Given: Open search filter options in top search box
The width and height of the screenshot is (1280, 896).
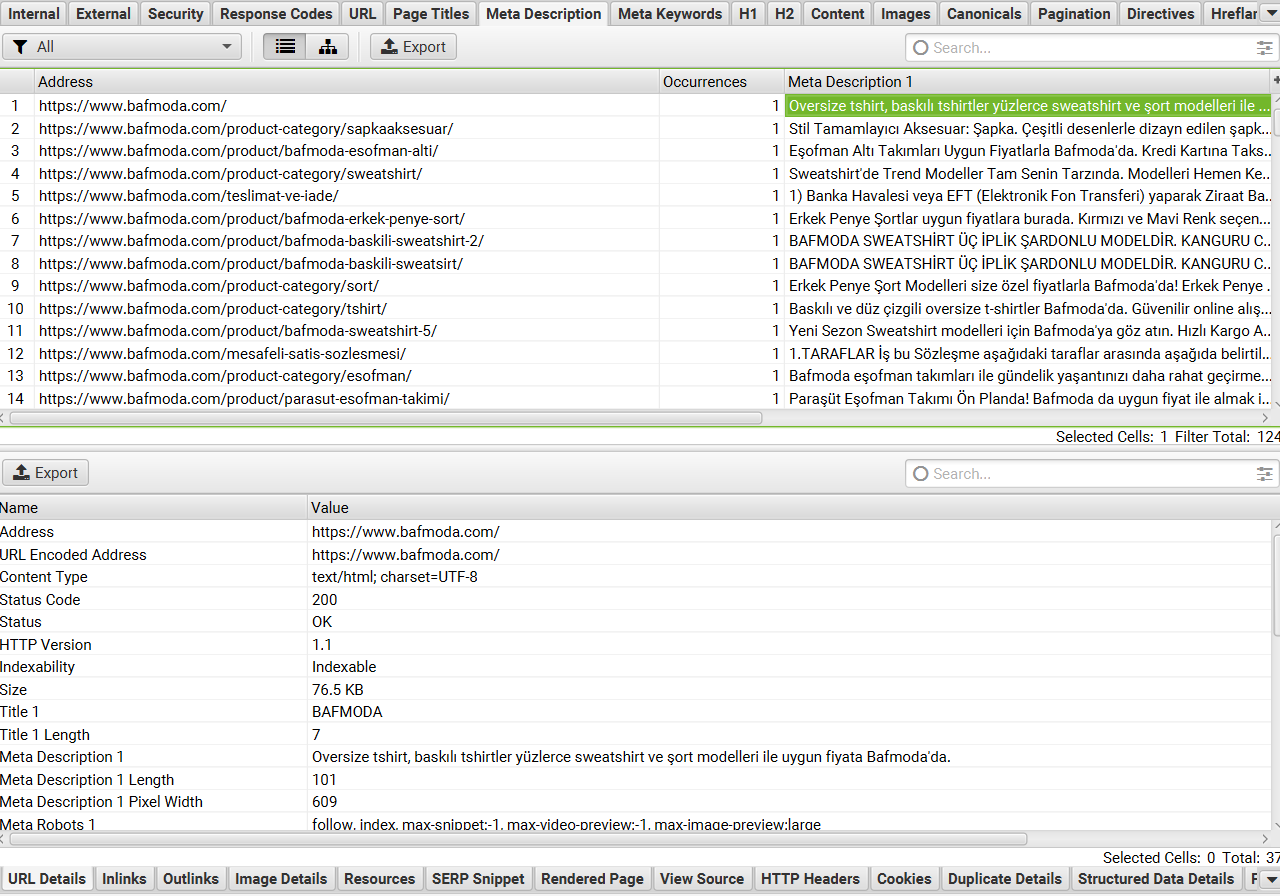Looking at the screenshot, I should (1264, 48).
